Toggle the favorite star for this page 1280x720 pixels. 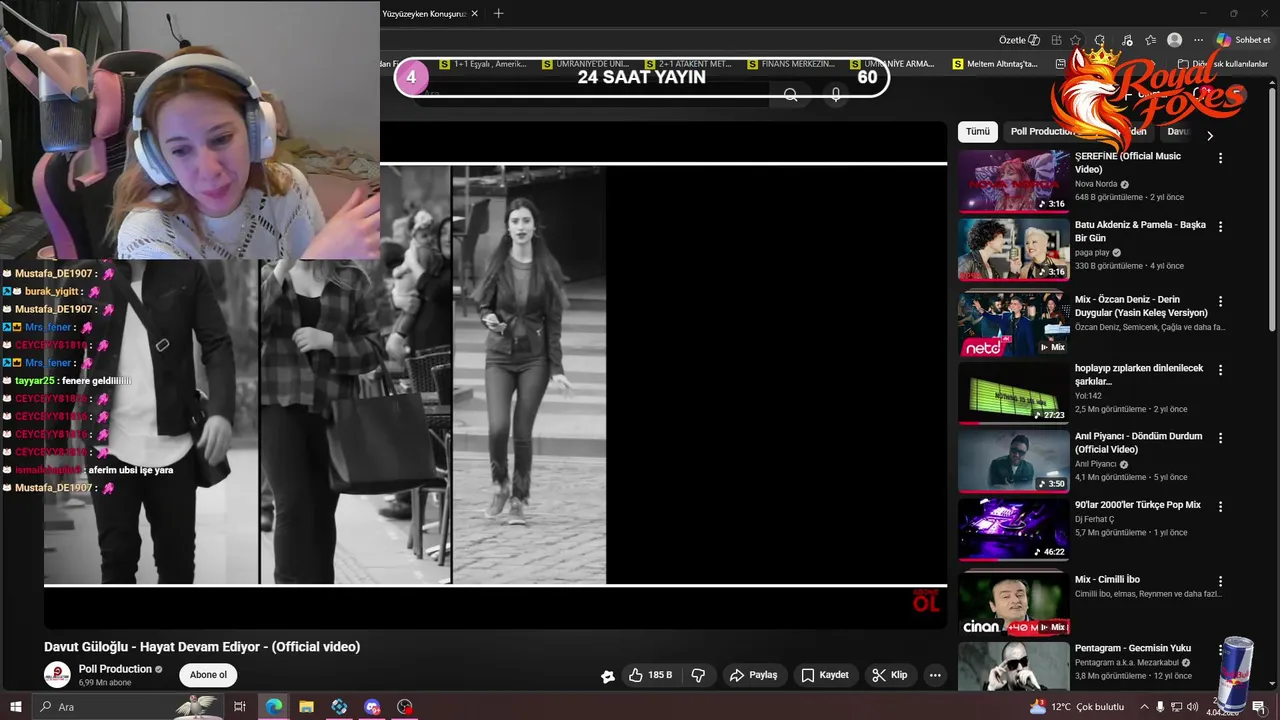coord(1075,40)
